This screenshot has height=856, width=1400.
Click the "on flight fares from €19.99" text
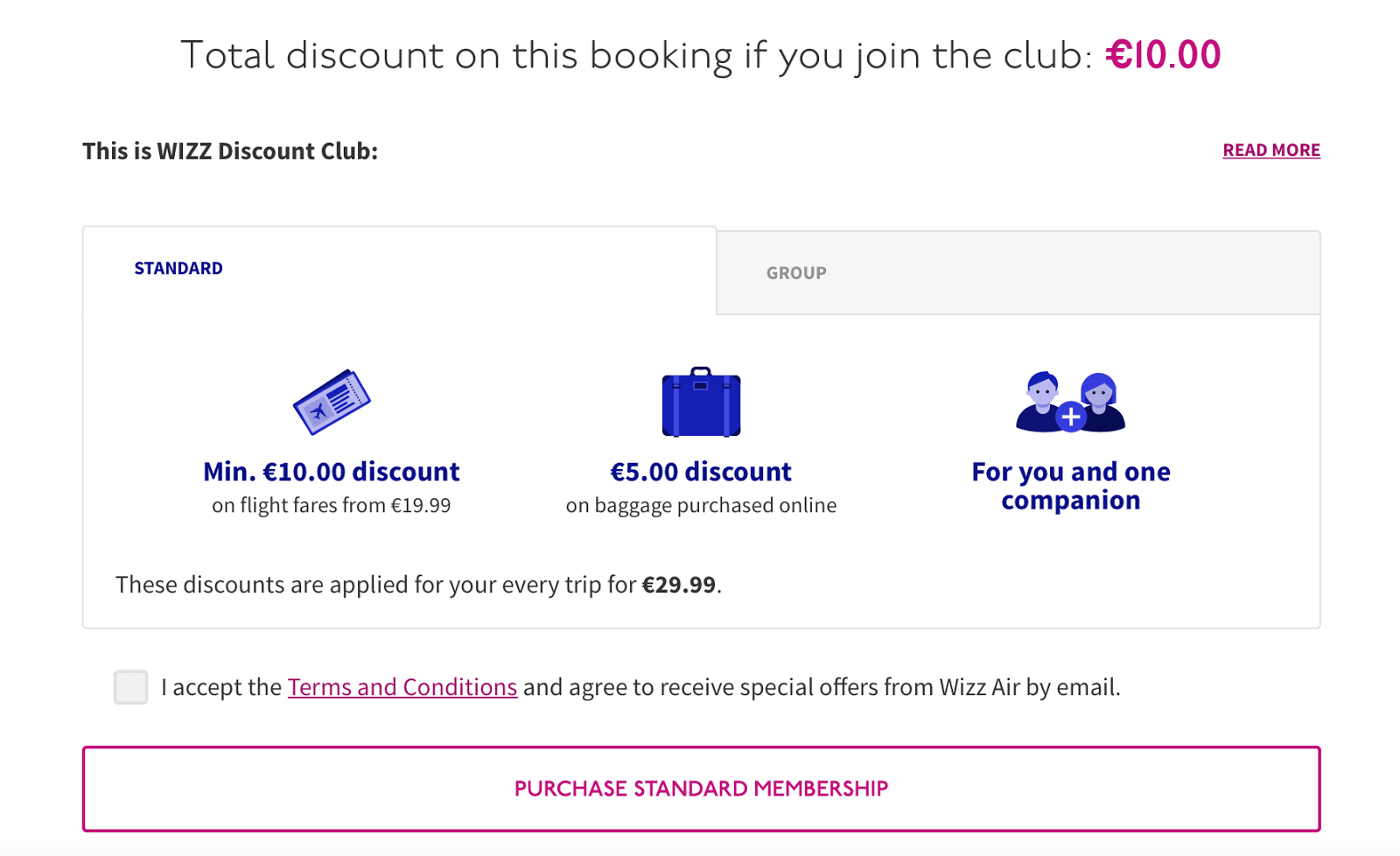pyautogui.click(x=332, y=505)
